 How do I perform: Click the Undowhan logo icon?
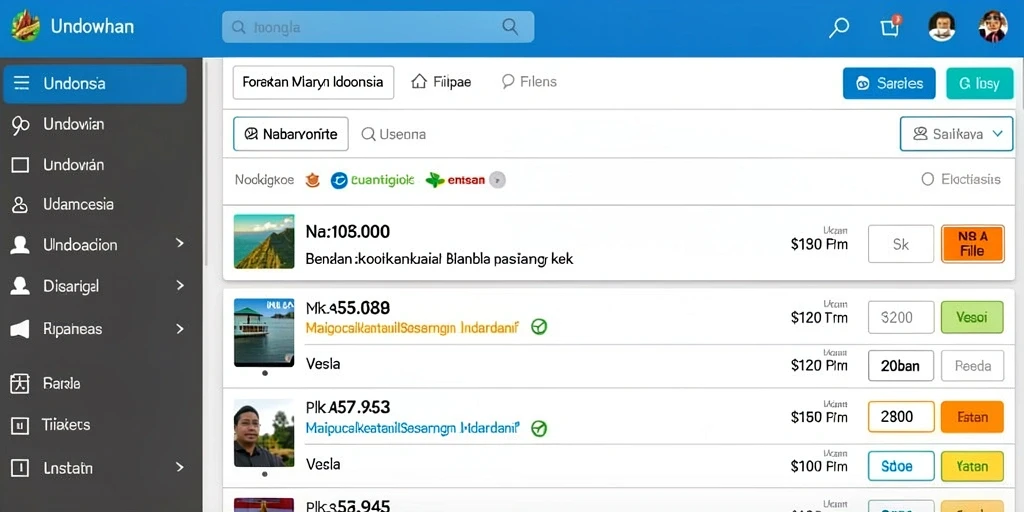pyautogui.click(x=25, y=26)
